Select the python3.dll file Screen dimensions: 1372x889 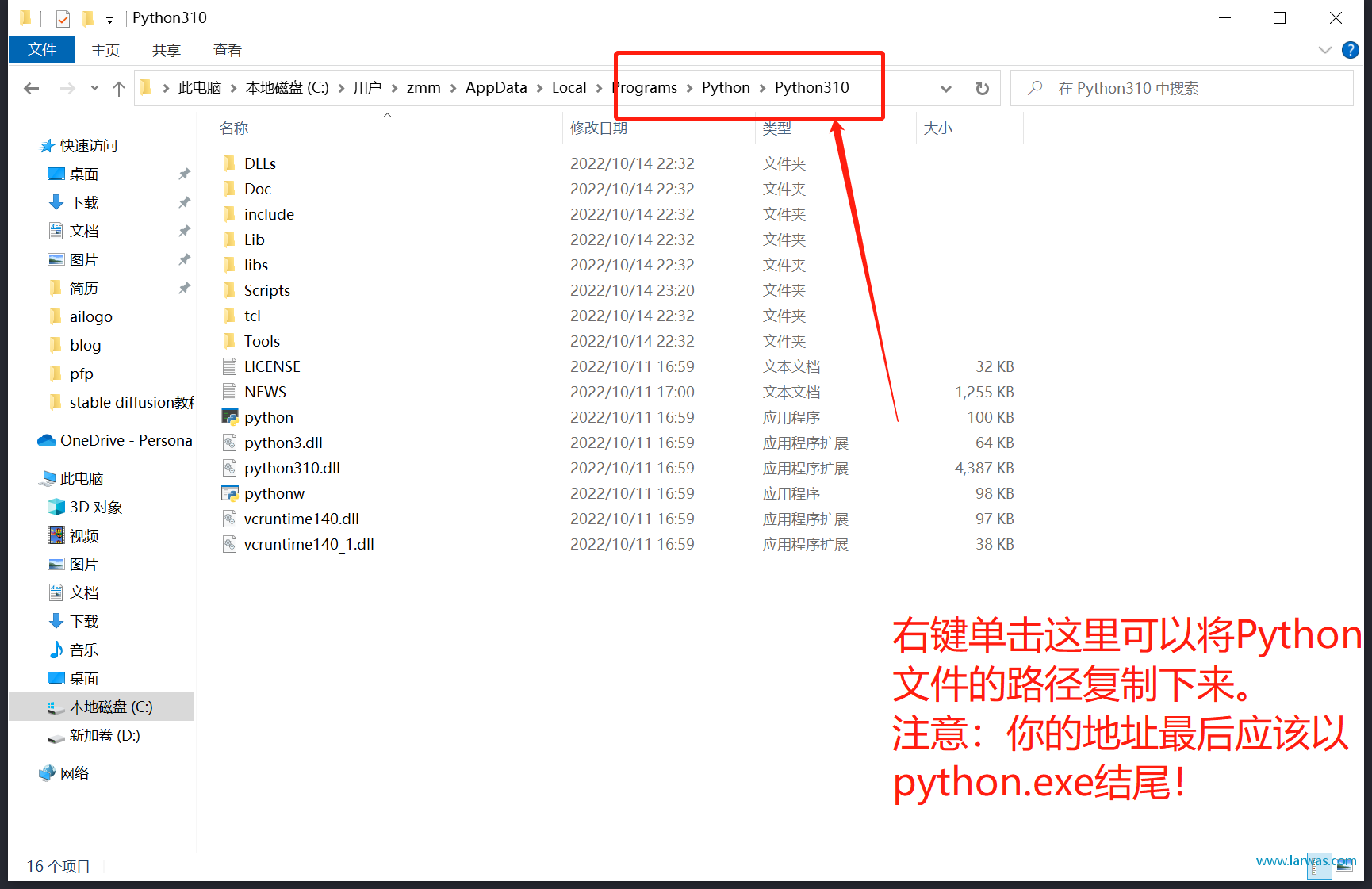point(283,443)
